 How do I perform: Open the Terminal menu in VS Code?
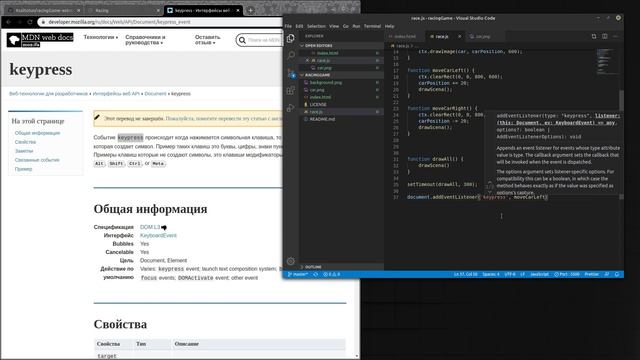tap(372, 26)
